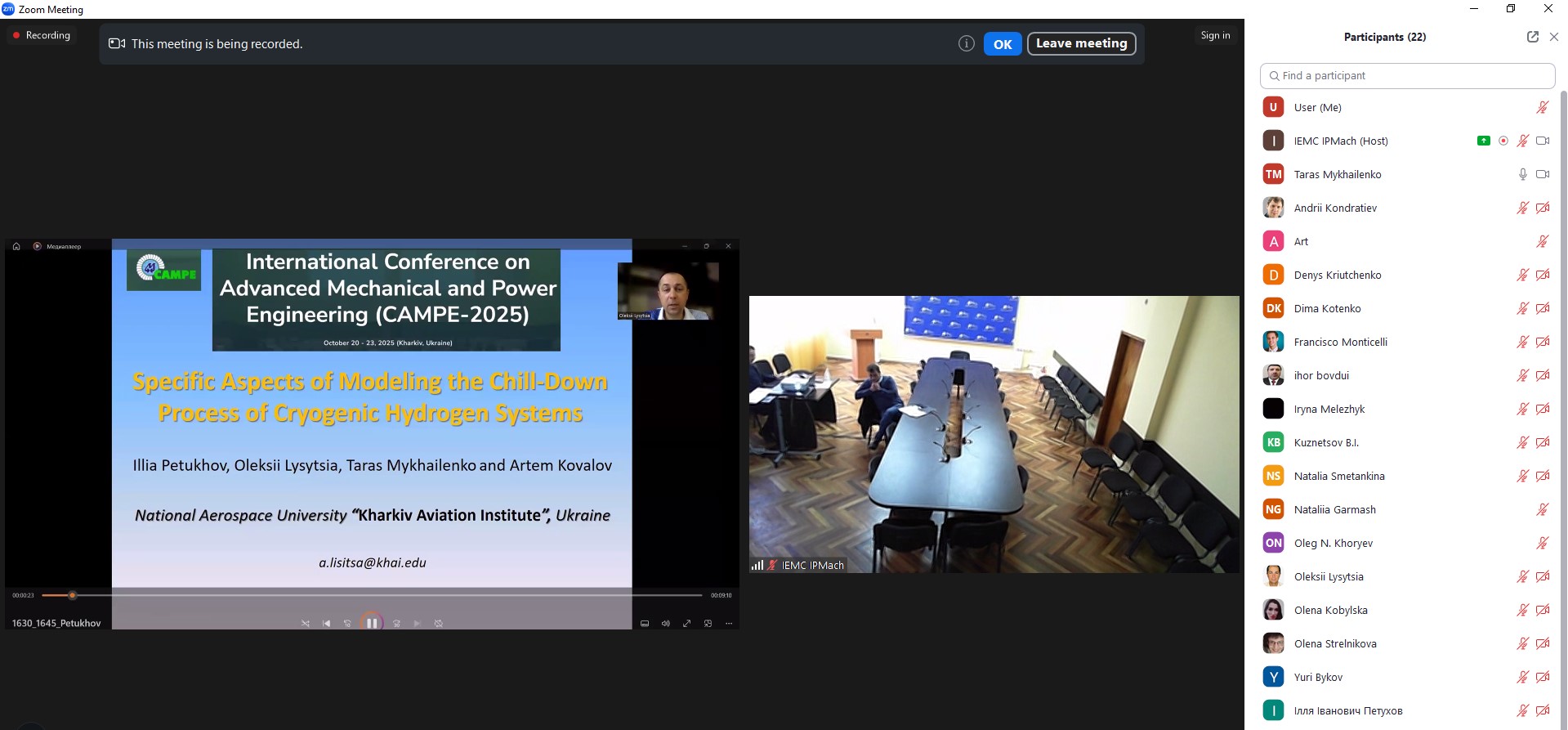Pause the video in the media player
Viewport: 1568px width, 730px height.
372,623
